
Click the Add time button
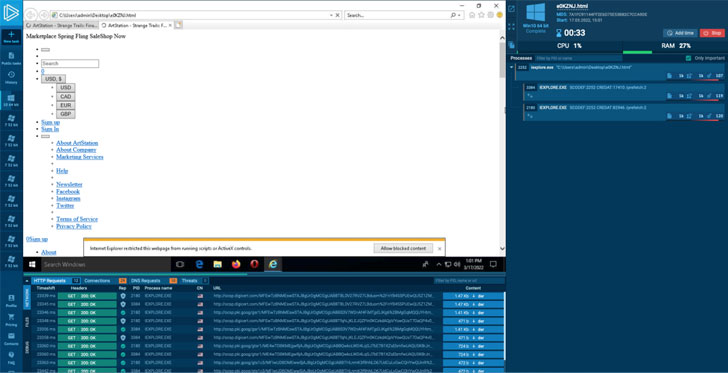tap(680, 33)
